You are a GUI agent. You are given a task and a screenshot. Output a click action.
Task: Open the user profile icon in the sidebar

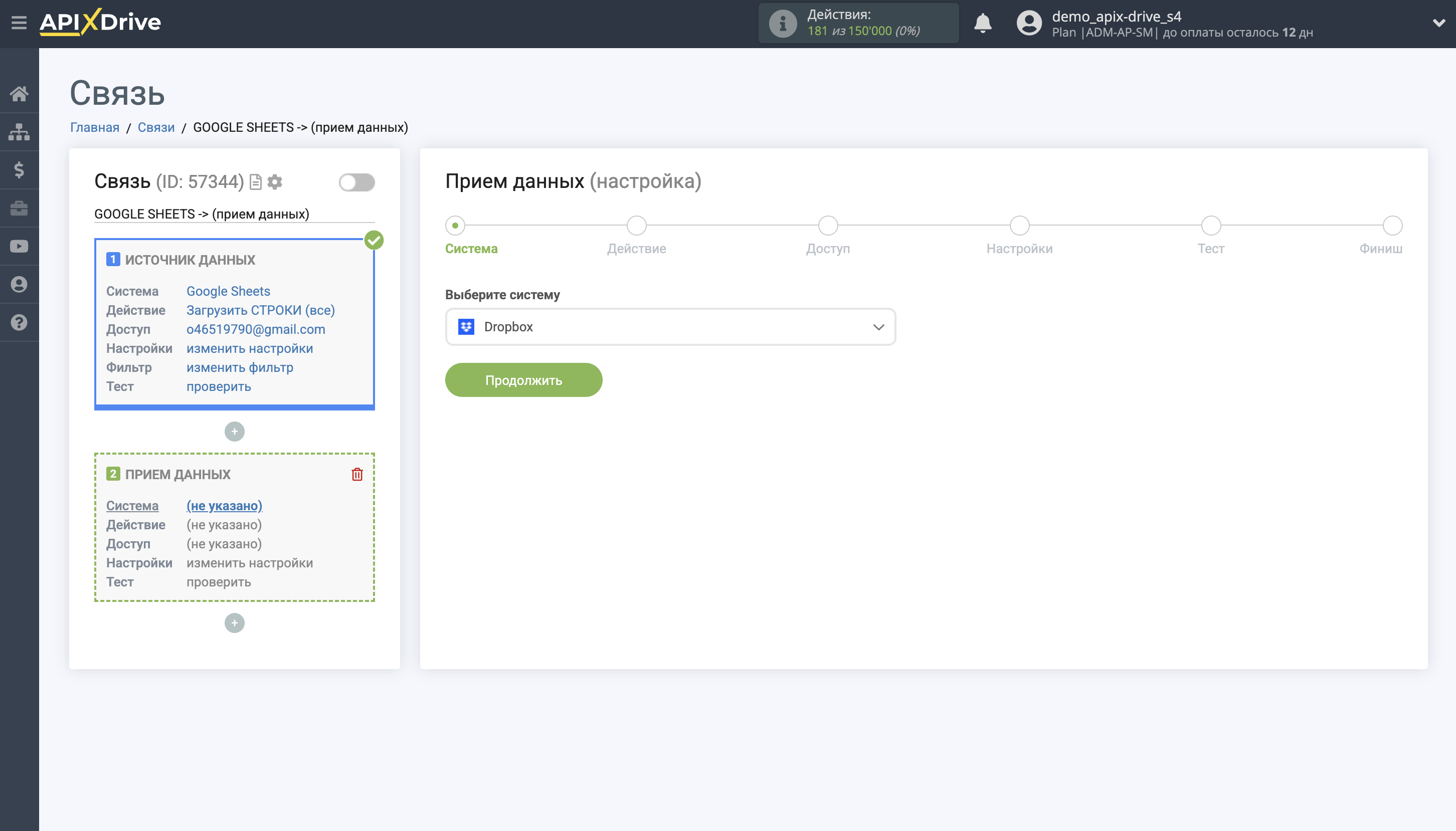pyautogui.click(x=19, y=284)
